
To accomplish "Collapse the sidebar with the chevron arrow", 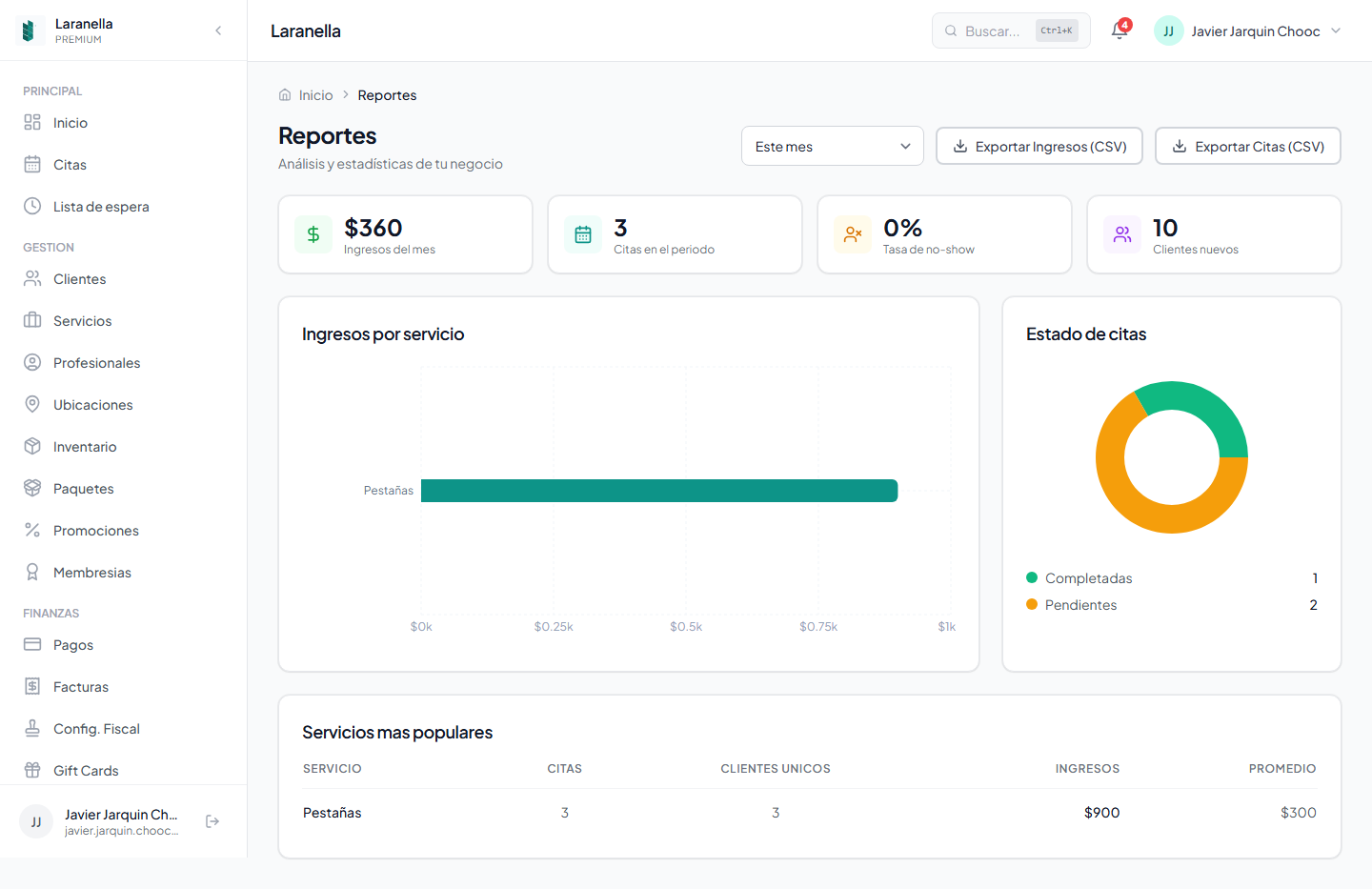I will [x=218, y=30].
